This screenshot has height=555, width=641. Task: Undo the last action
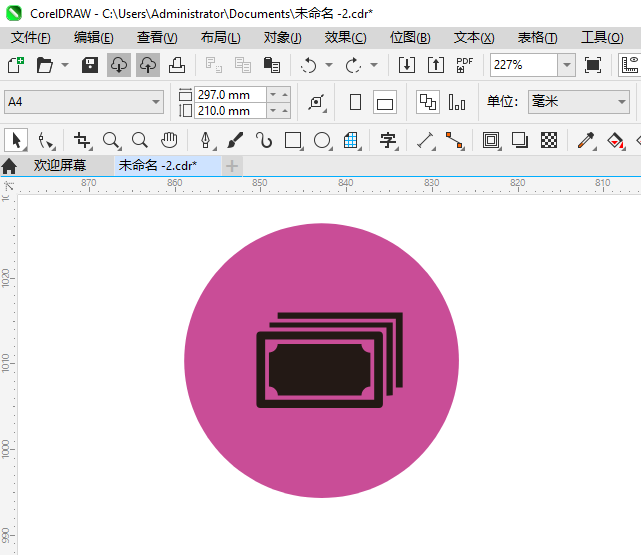tap(309, 65)
